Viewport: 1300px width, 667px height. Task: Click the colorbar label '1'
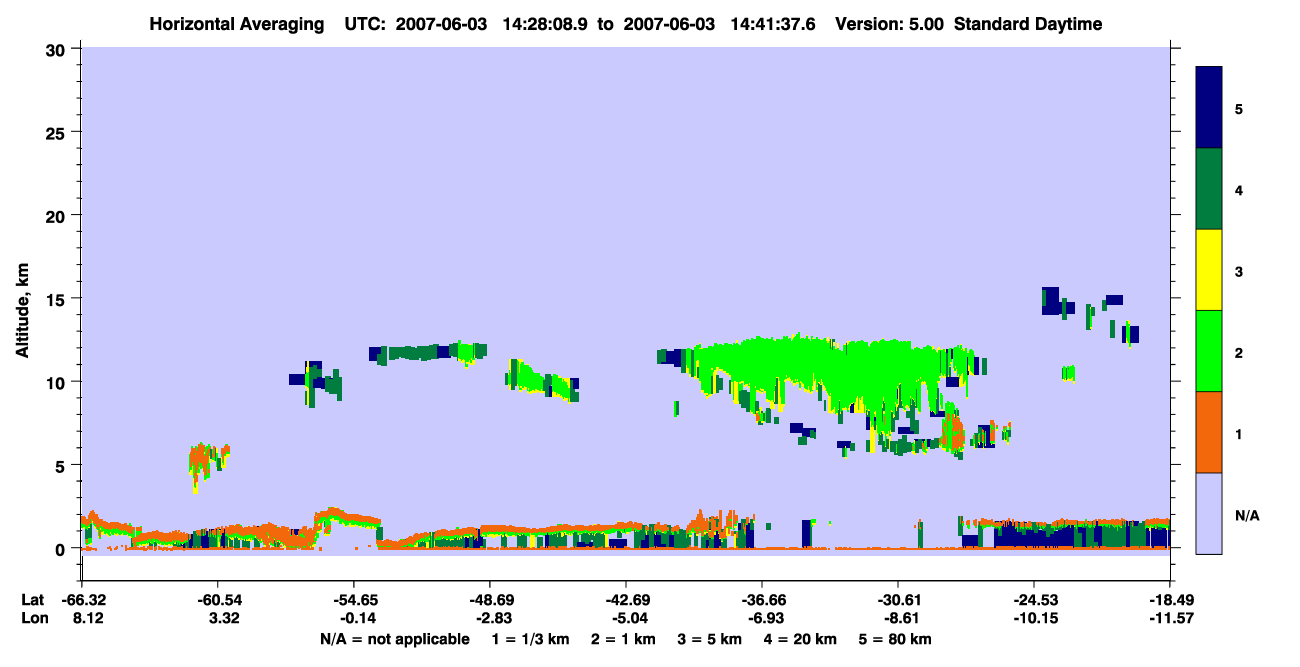(1239, 433)
